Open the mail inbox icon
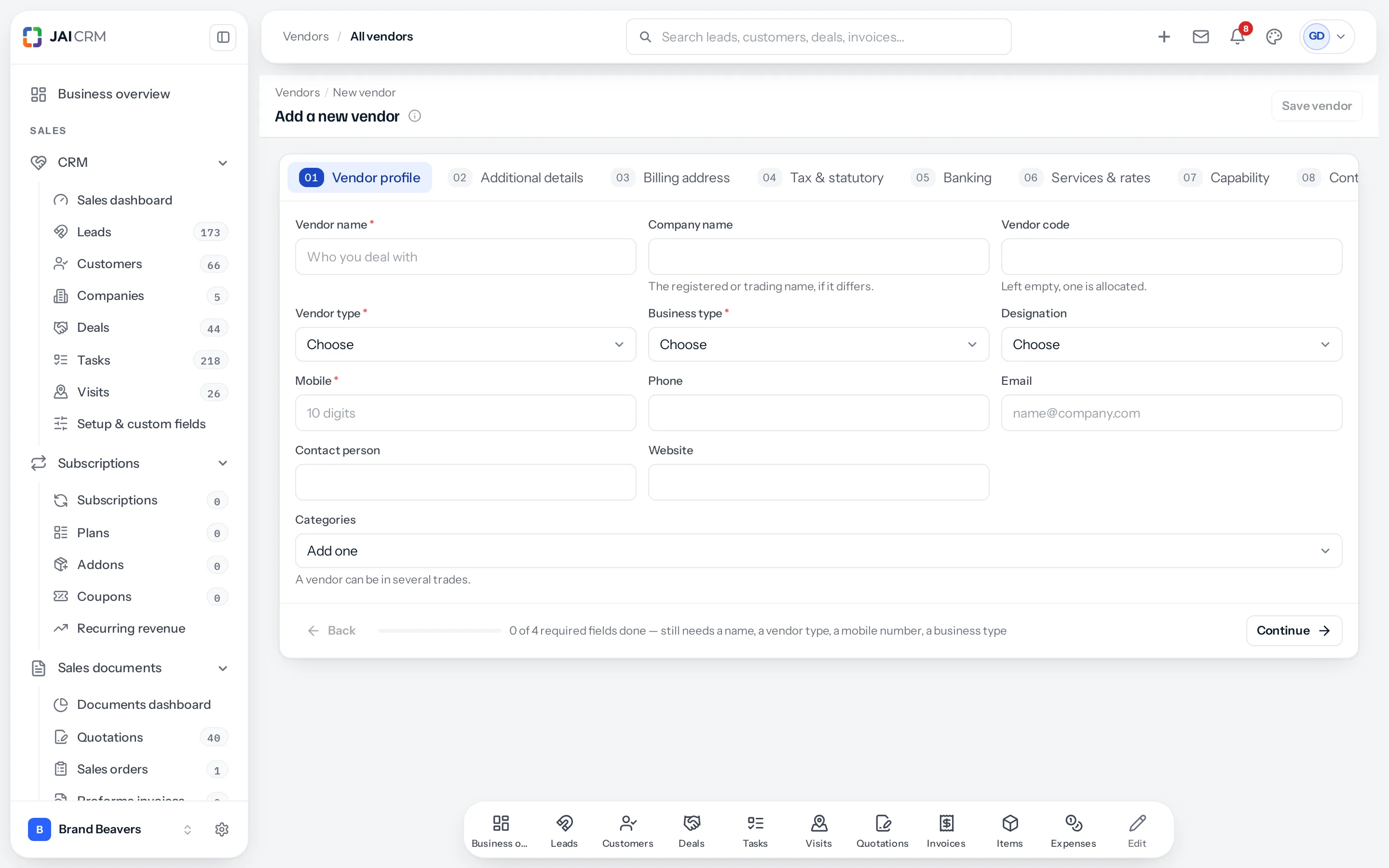The height and width of the screenshot is (868, 1389). (x=1200, y=37)
